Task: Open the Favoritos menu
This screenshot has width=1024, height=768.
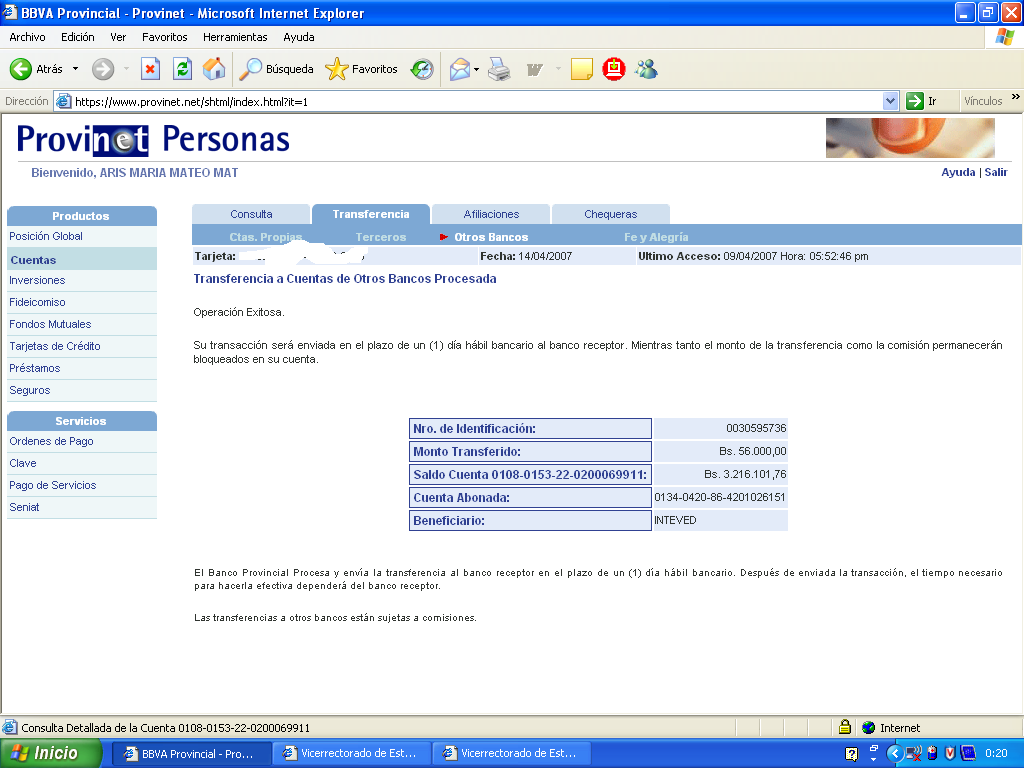Action: click(165, 37)
